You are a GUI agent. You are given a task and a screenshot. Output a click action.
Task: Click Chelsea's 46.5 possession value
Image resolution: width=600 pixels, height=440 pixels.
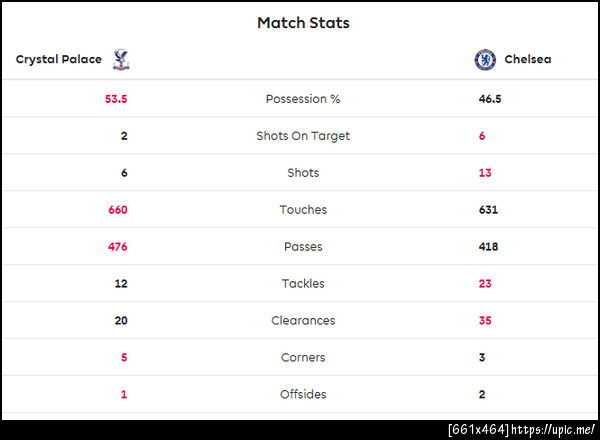(x=491, y=99)
